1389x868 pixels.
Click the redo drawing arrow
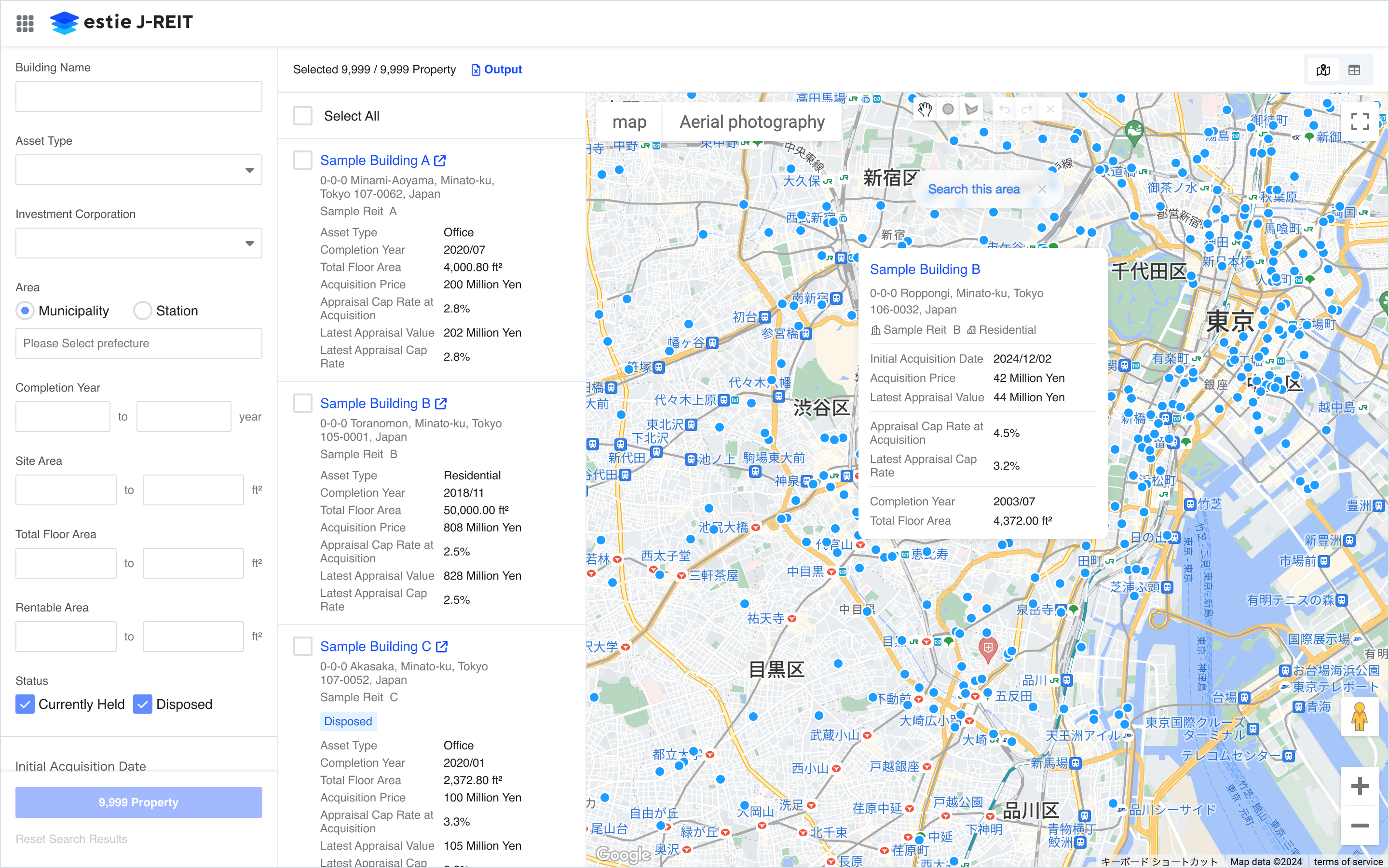coord(1027,109)
